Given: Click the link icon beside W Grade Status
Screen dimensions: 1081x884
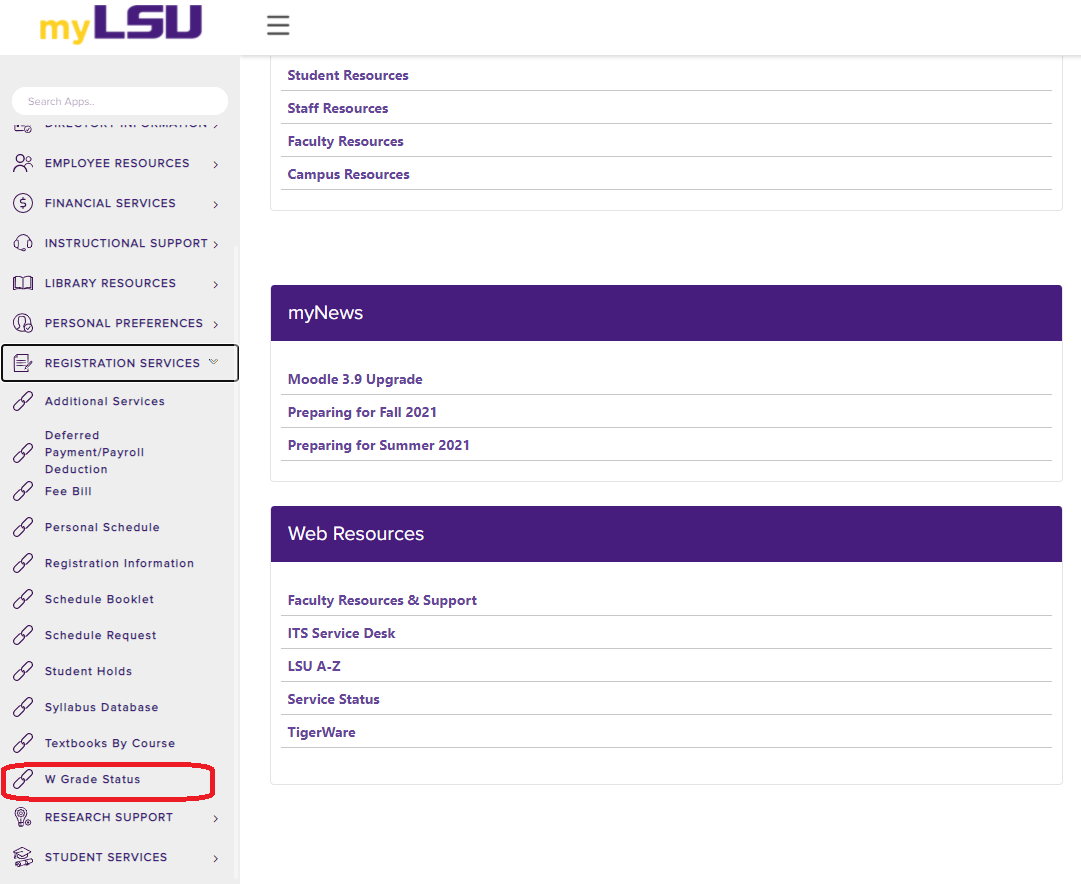Looking at the screenshot, I should point(23,779).
